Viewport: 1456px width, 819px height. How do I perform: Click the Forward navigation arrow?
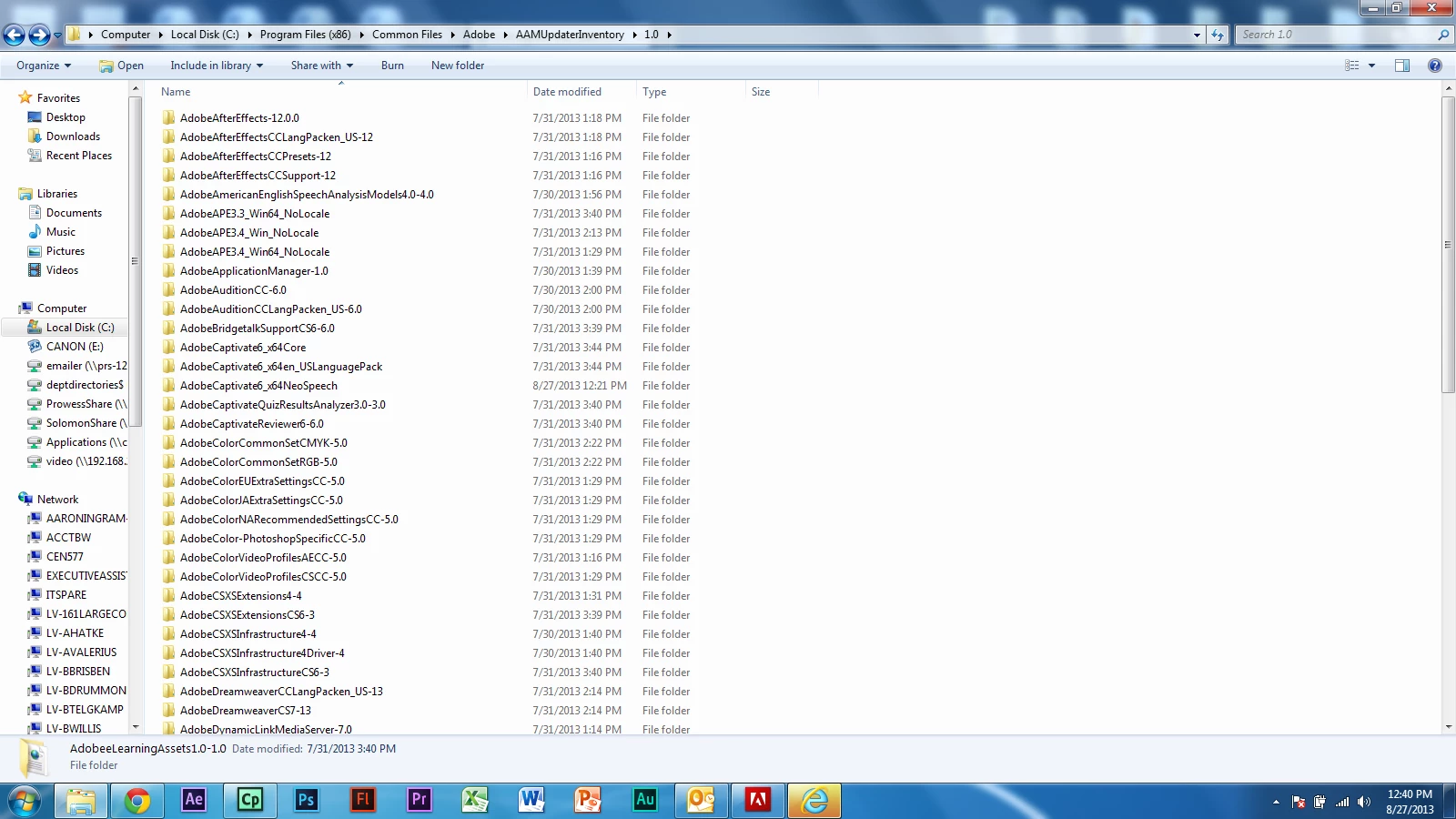coord(39,35)
